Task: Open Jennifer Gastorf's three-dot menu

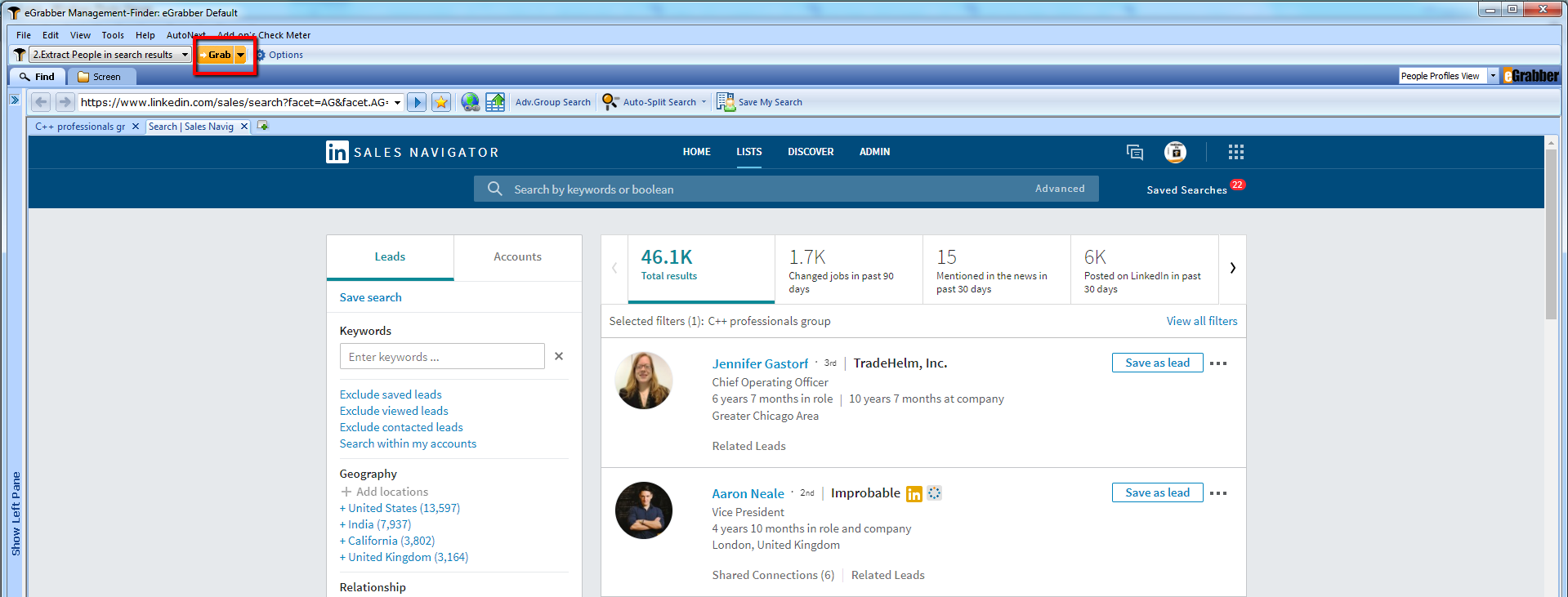Action: [1217, 363]
